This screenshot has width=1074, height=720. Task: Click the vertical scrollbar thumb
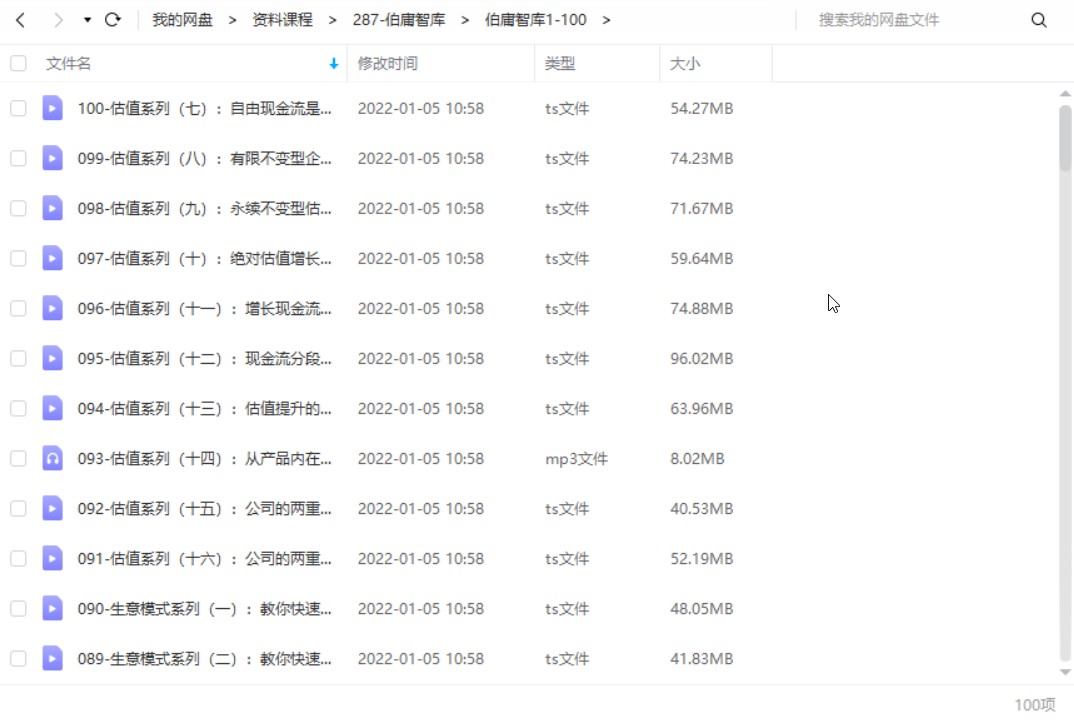point(1064,138)
